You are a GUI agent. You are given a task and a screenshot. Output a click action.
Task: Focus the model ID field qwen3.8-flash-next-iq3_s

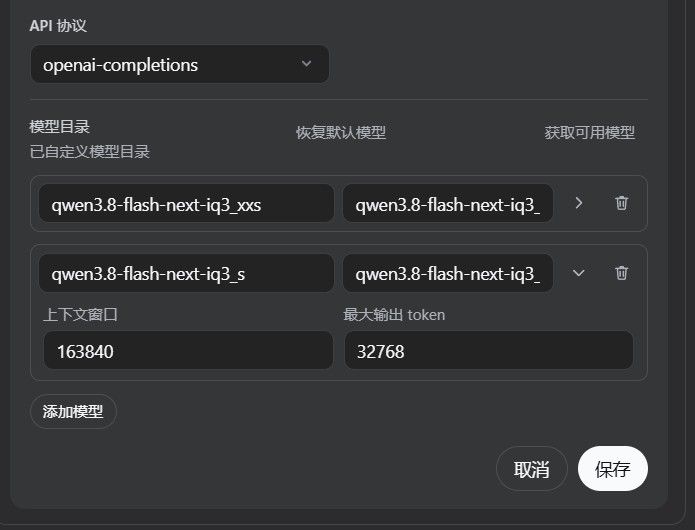186,273
